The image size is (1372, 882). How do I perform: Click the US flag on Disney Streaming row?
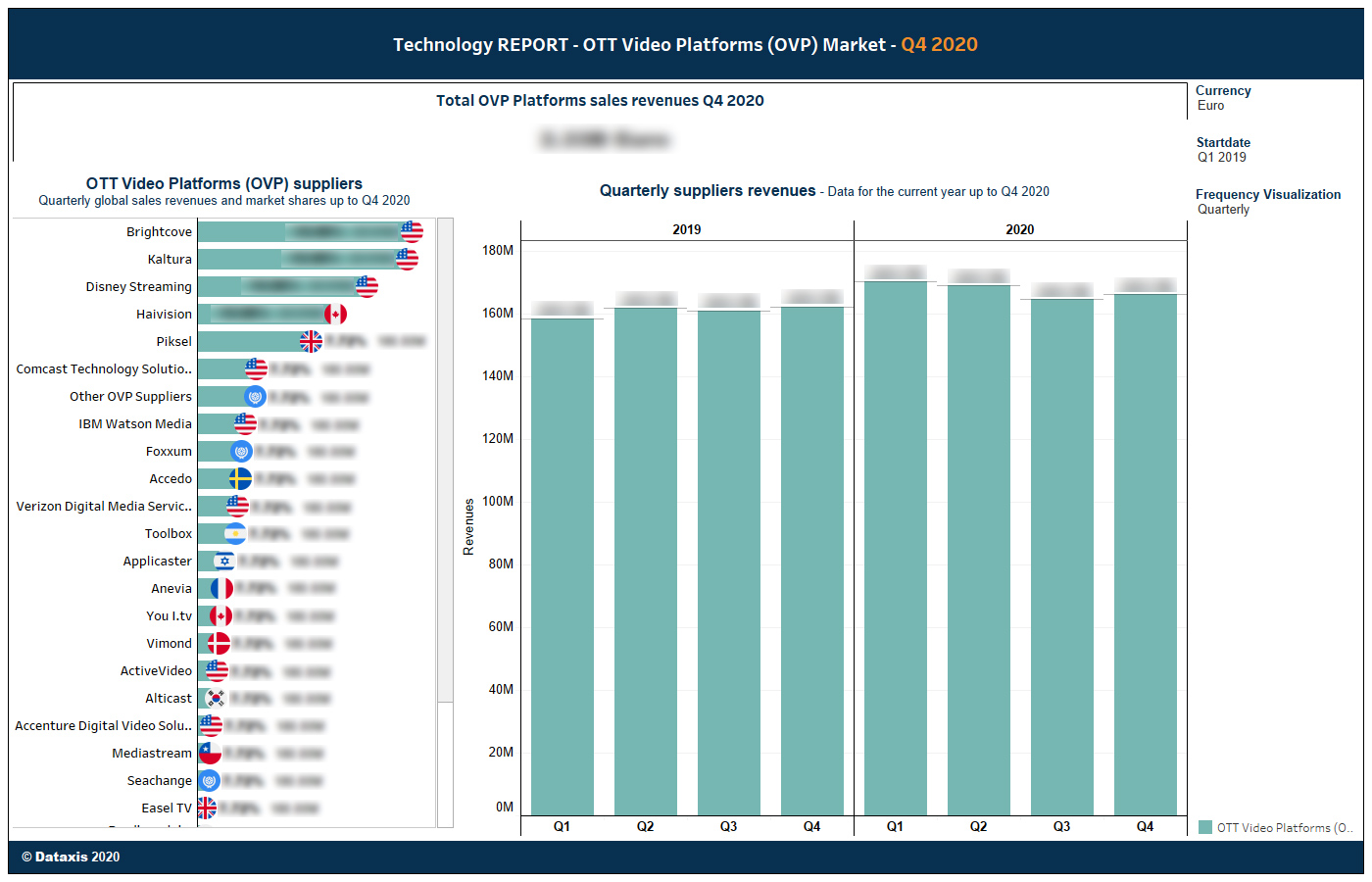367,286
